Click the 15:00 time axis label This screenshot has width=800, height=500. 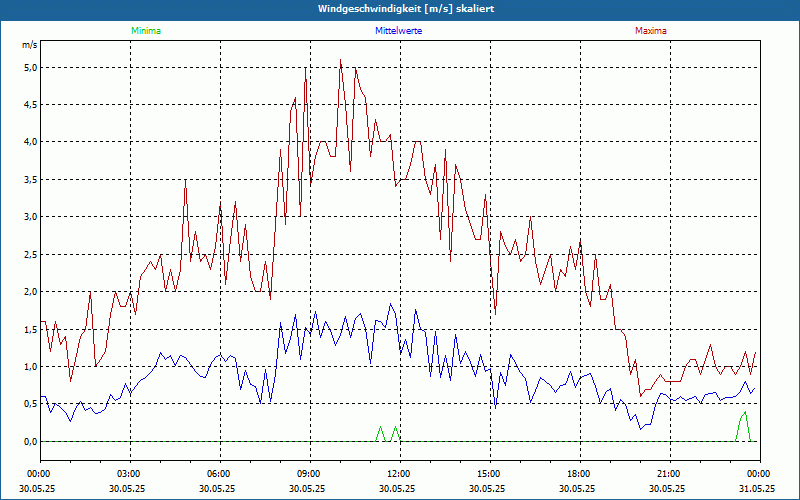[x=490, y=474]
